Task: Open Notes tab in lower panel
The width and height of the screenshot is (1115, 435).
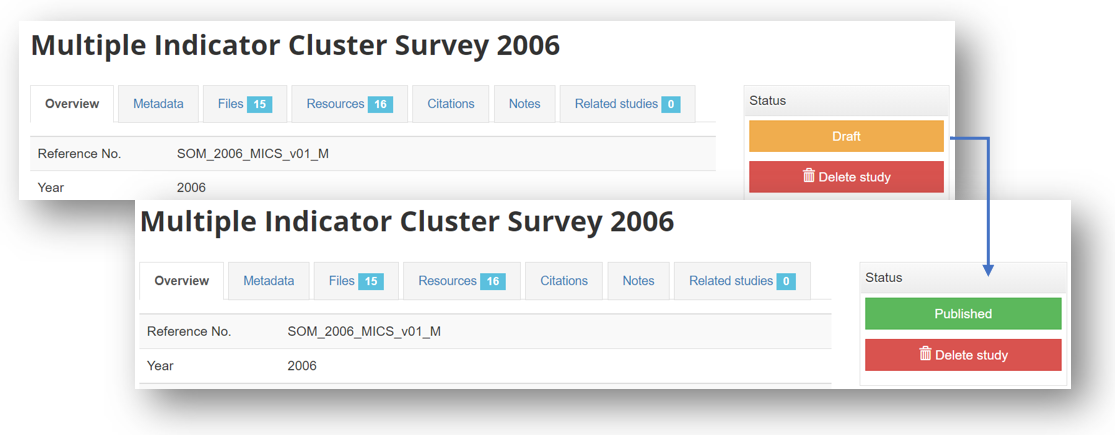Action: coord(639,281)
